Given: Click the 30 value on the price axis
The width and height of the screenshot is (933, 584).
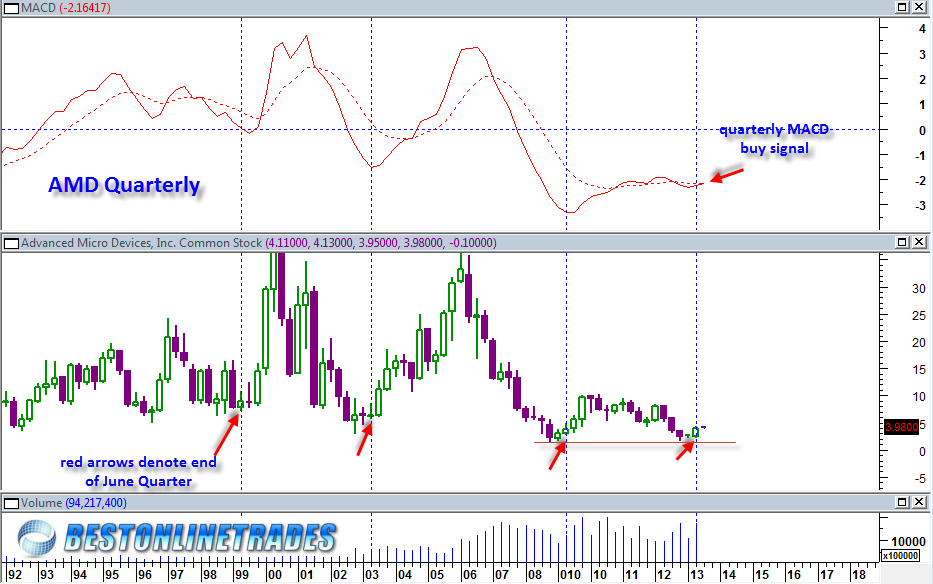Looking at the screenshot, I should click(919, 289).
